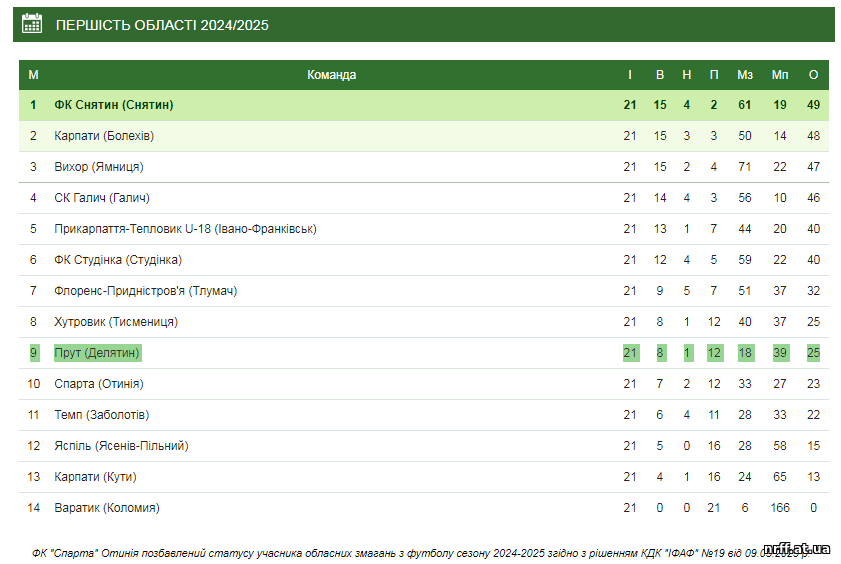Click the Мз goals scored header

pyautogui.click(x=744, y=75)
